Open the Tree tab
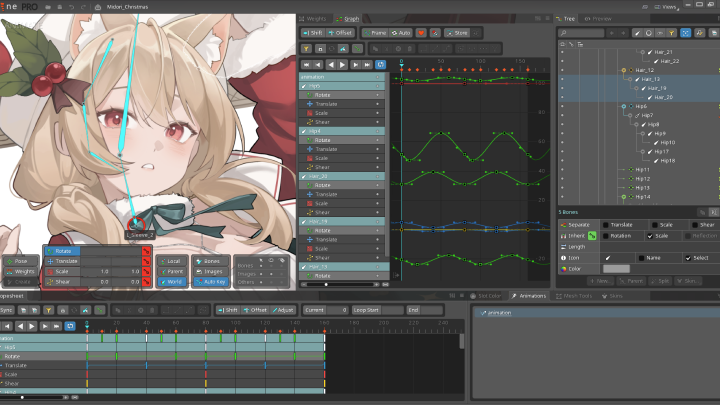This screenshot has width=720, height=405. pyautogui.click(x=566, y=19)
